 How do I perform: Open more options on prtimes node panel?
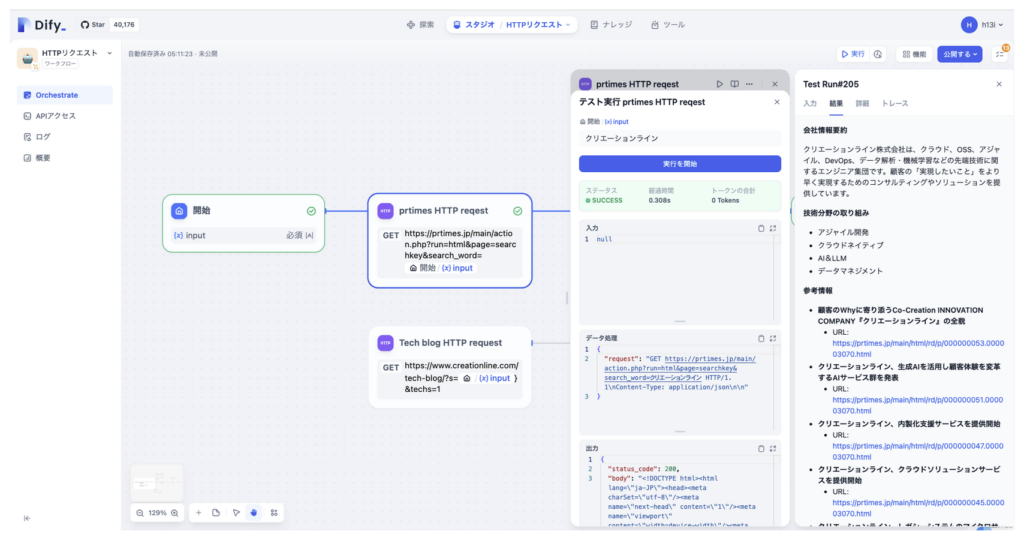coord(749,84)
